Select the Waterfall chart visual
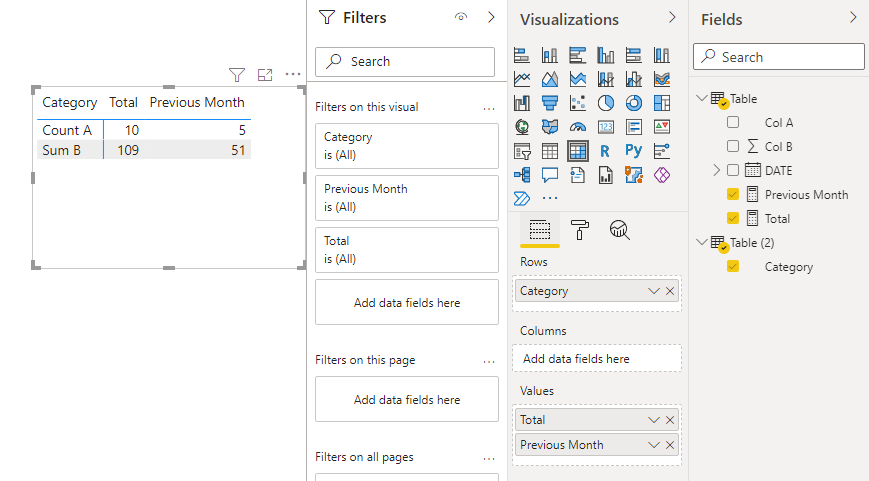 522,103
